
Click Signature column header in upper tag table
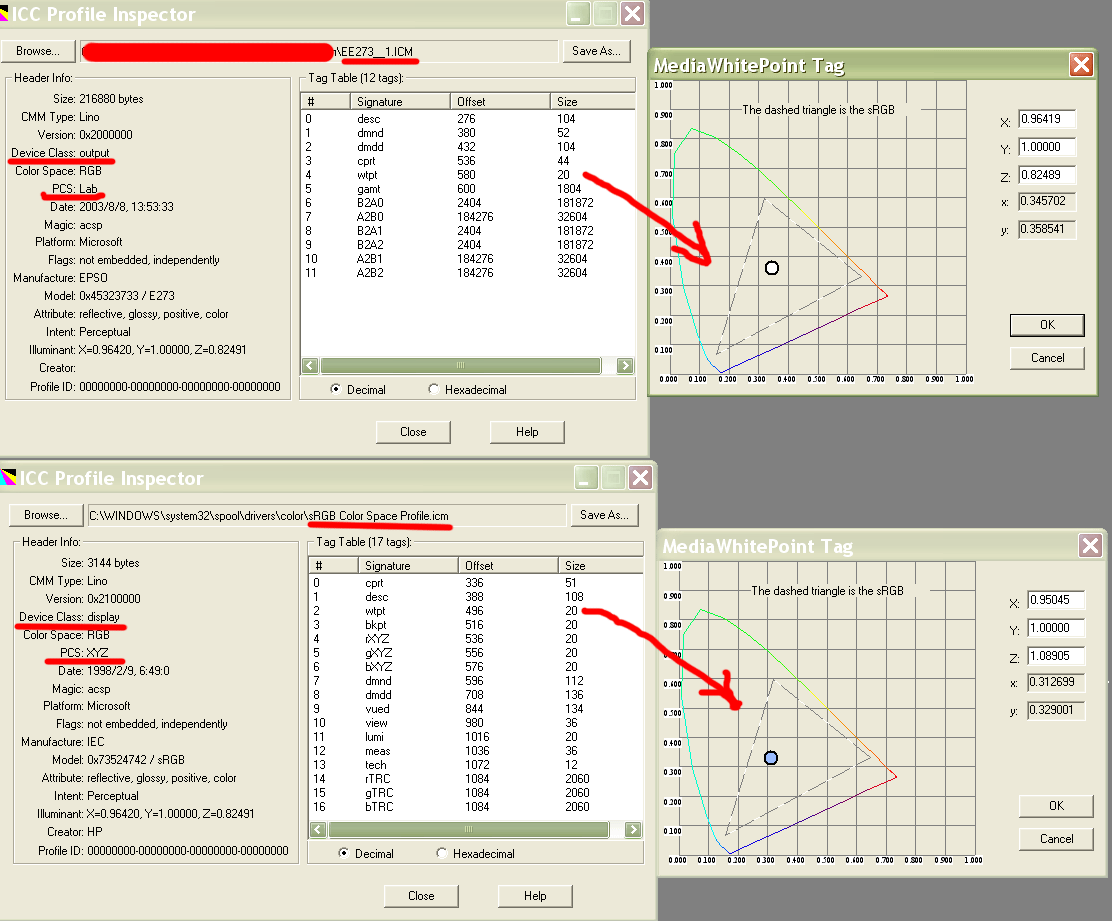(400, 101)
